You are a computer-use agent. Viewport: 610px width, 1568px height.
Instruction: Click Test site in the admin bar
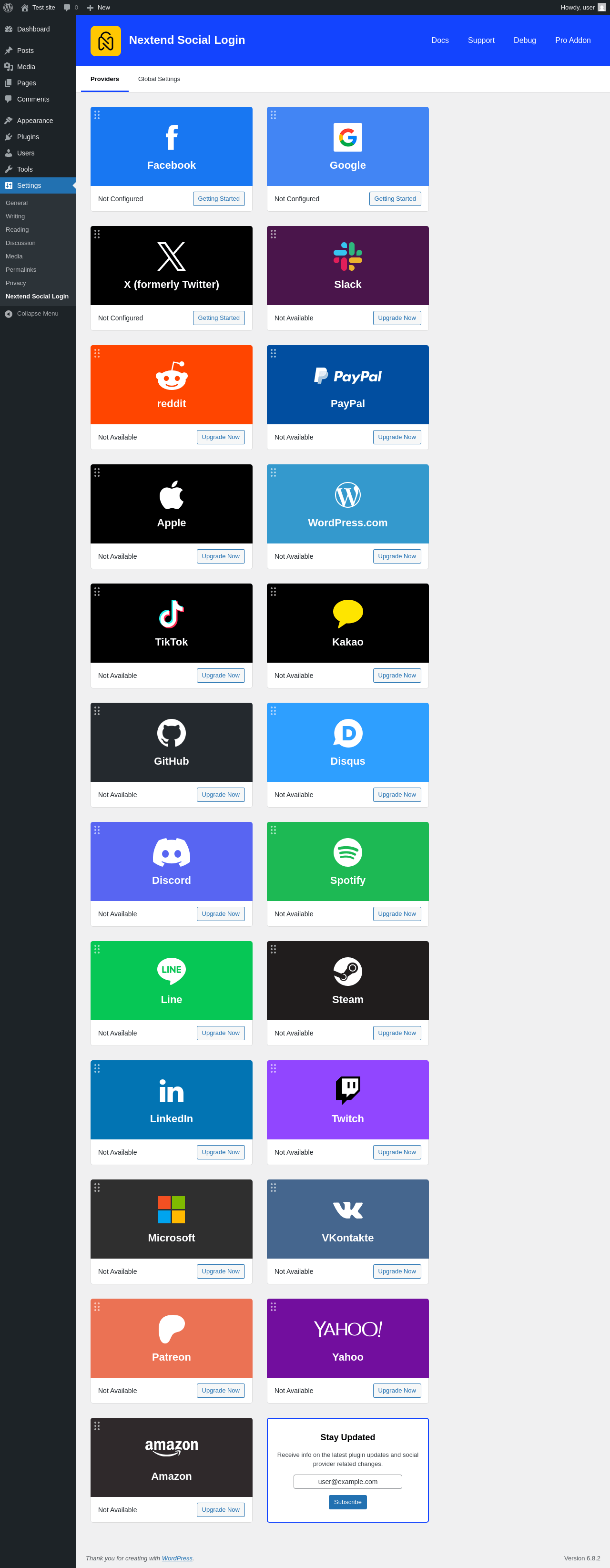click(x=38, y=7)
